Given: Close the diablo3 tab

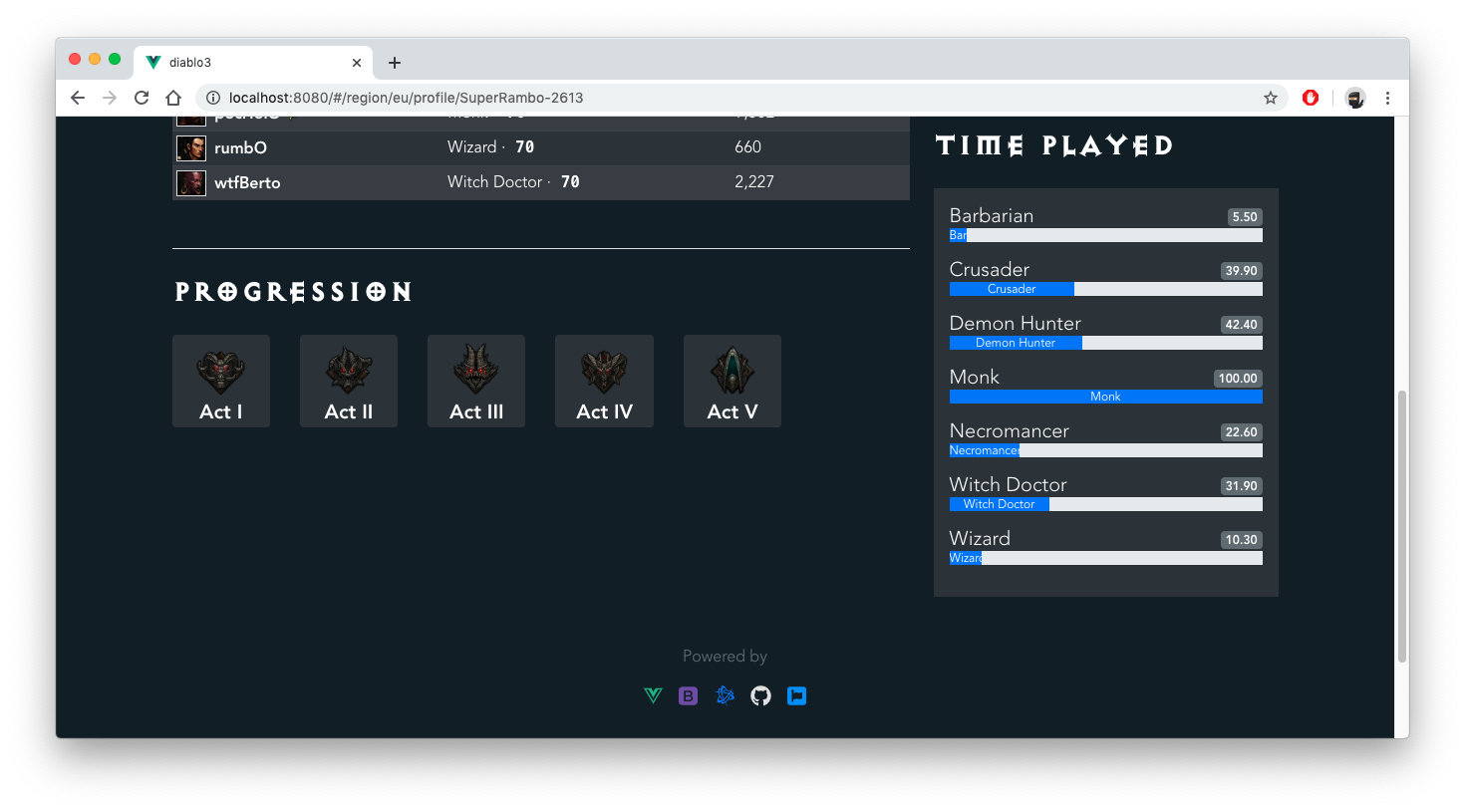Looking at the screenshot, I should (x=357, y=63).
